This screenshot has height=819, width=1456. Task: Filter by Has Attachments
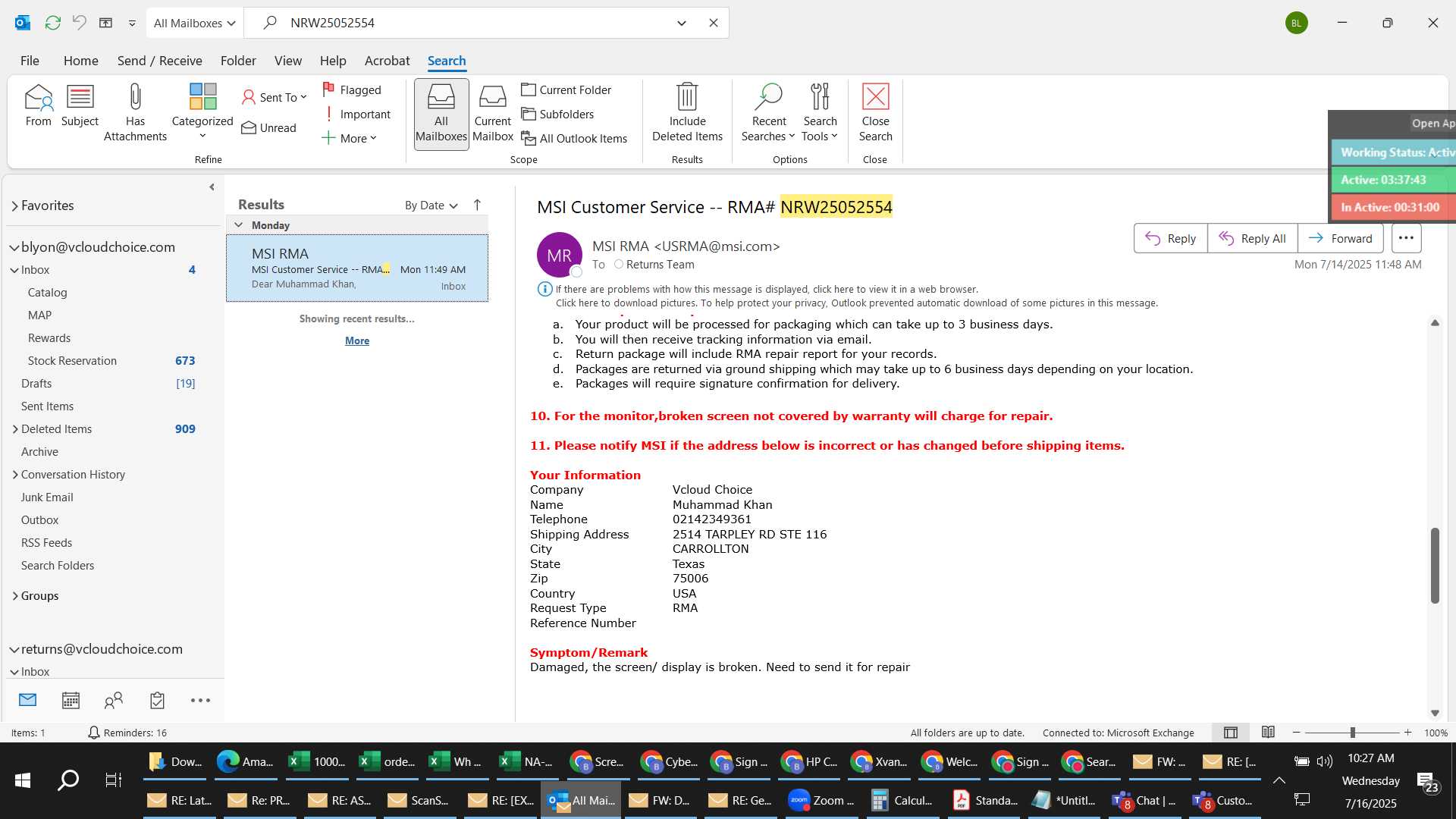coord(135,113)
